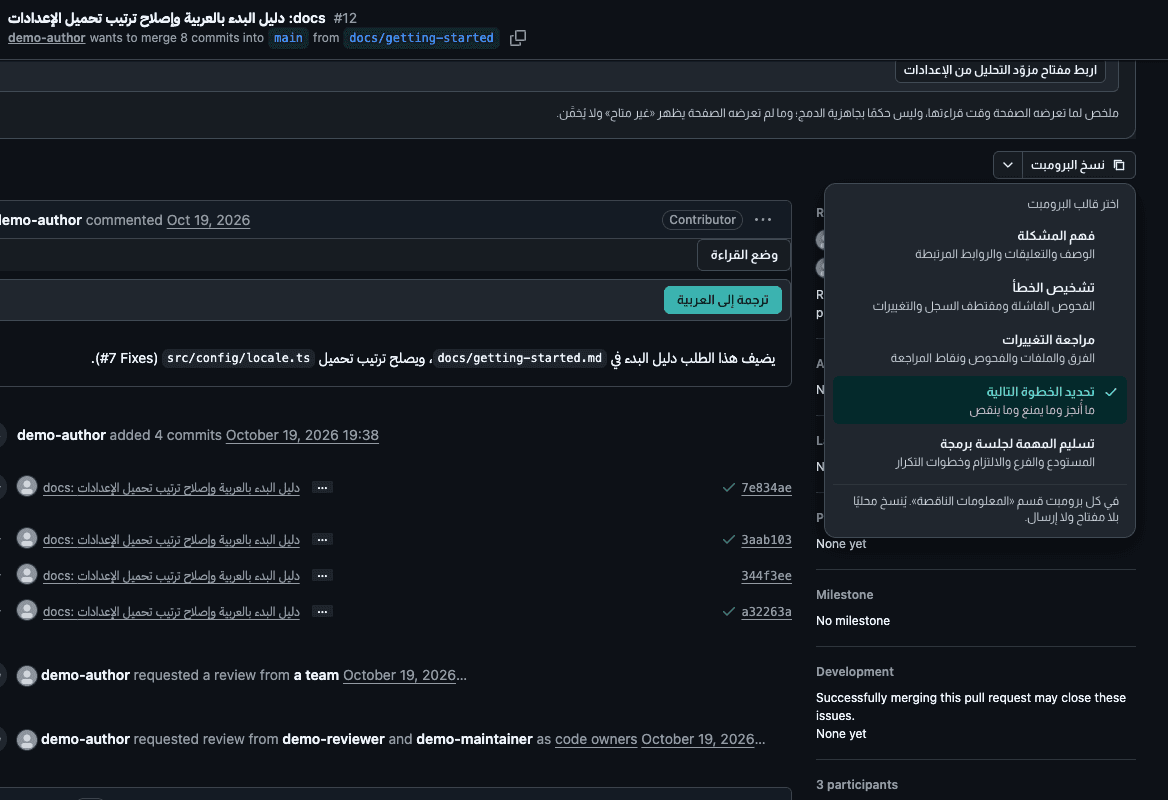Open commit title link in 344f3ee row
This screenshot has height=800, width=1168.
coord(171,576)
